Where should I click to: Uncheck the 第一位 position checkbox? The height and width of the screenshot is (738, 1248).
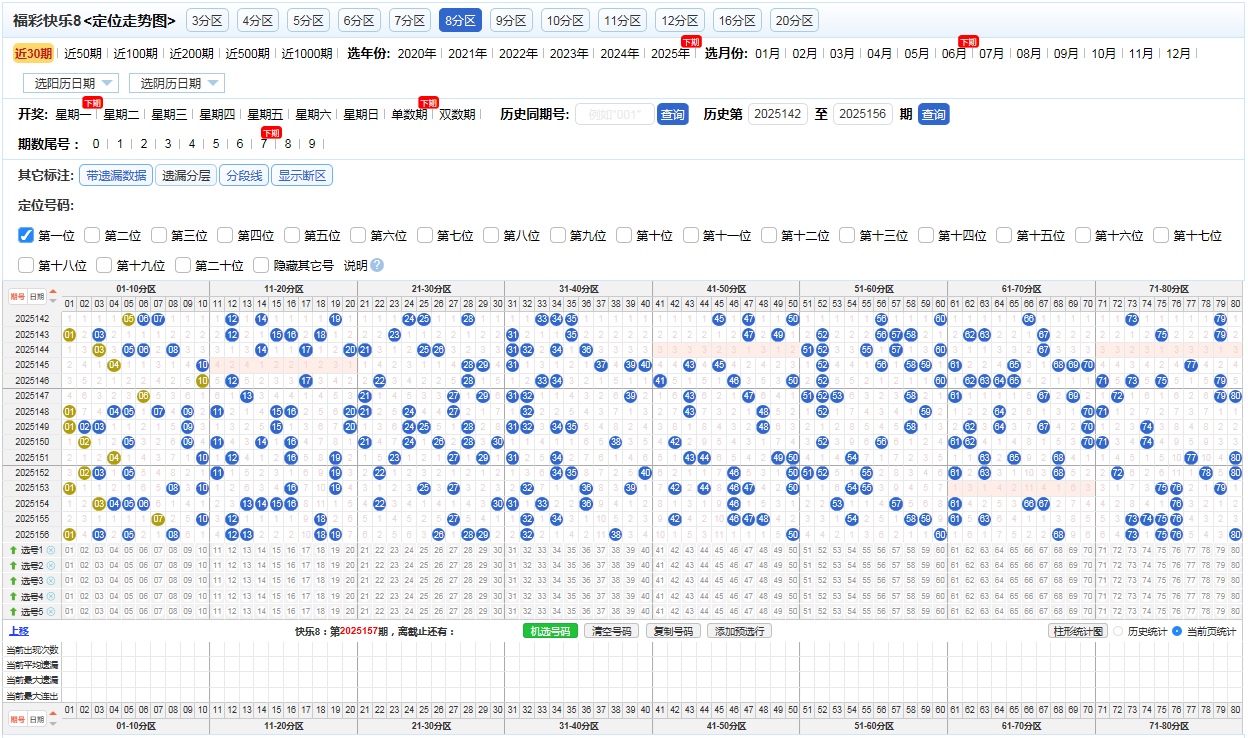[26, 235]
